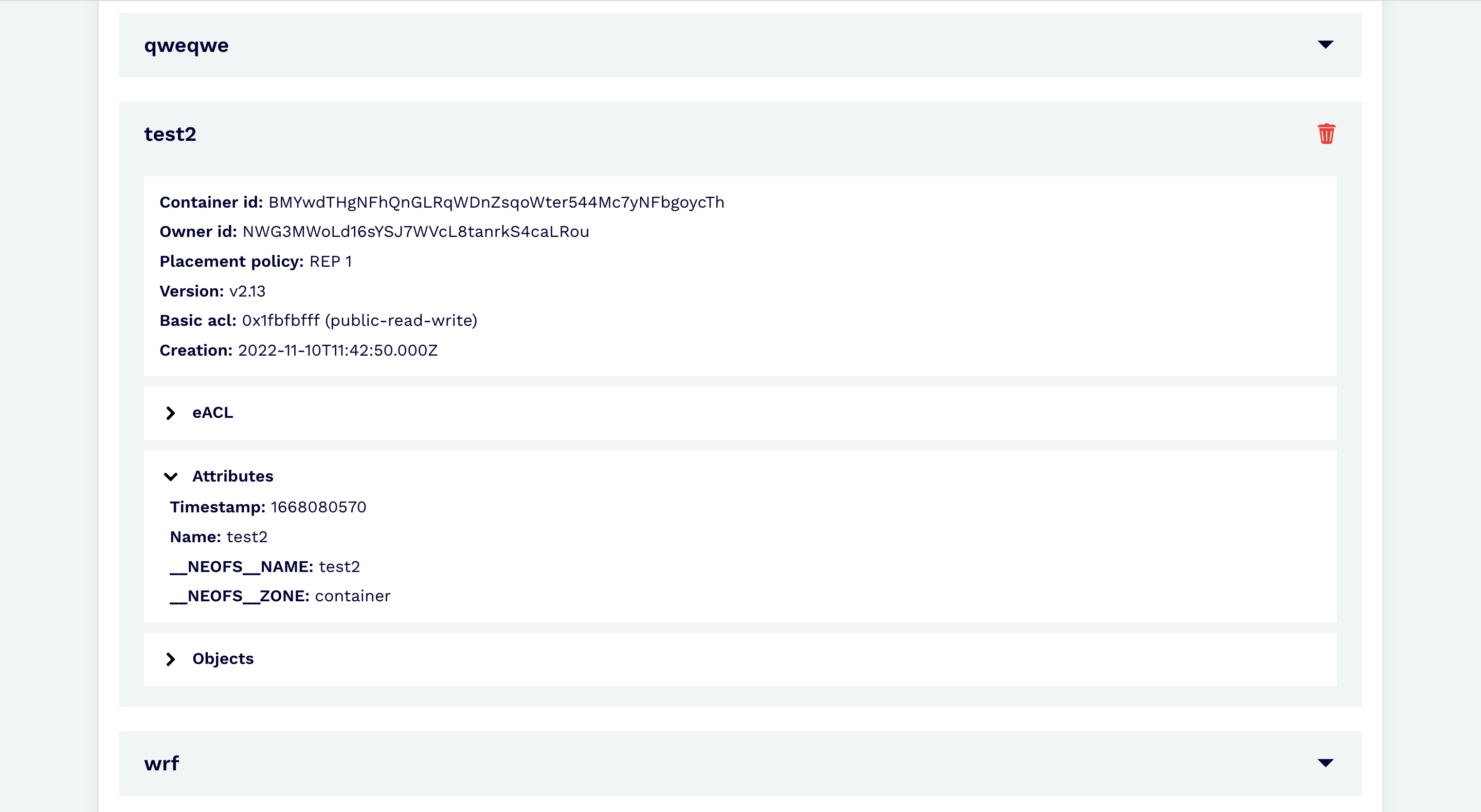Image resolution: width=1481 pixels, height=812 pixels.
Task: Click the qweqwe container title
Action: tap(186, 45)
